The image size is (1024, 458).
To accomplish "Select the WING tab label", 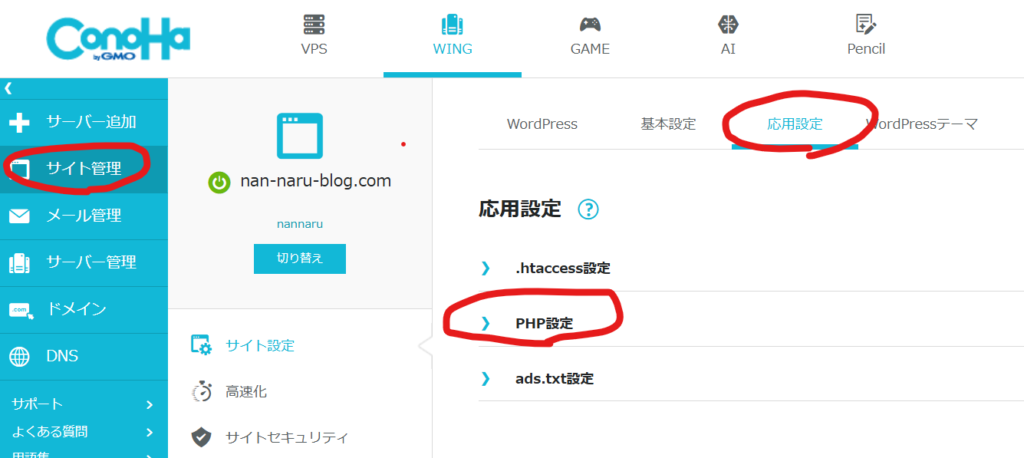I will point(452,49).
